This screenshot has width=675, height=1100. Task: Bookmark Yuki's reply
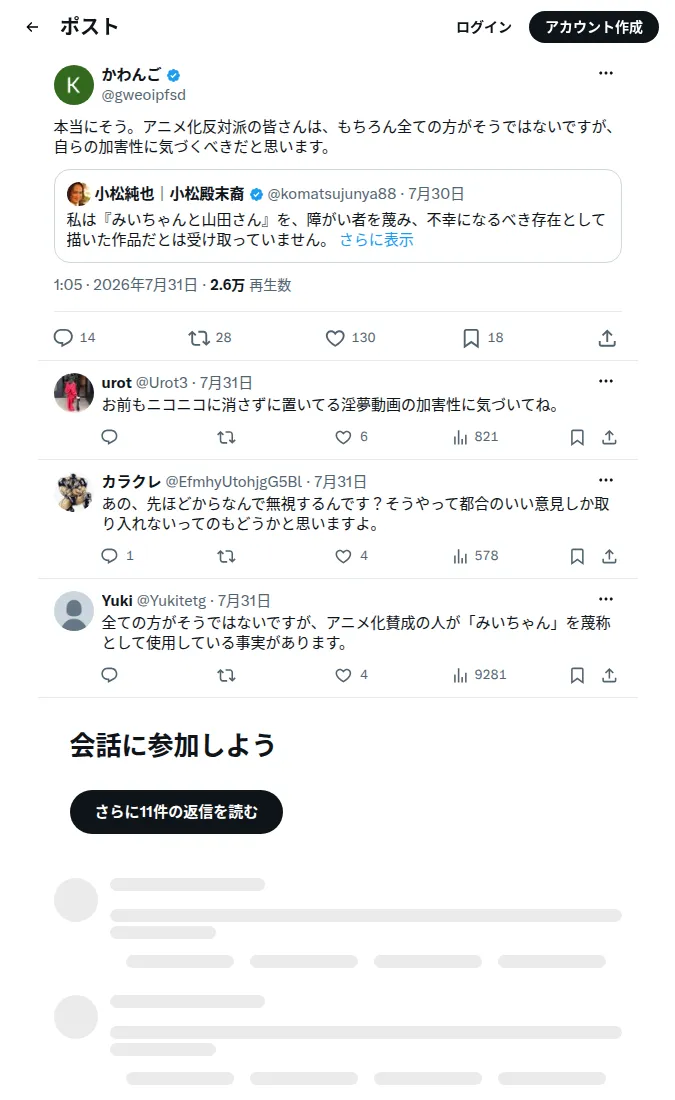pyautogui.click(x=577, y=675)
